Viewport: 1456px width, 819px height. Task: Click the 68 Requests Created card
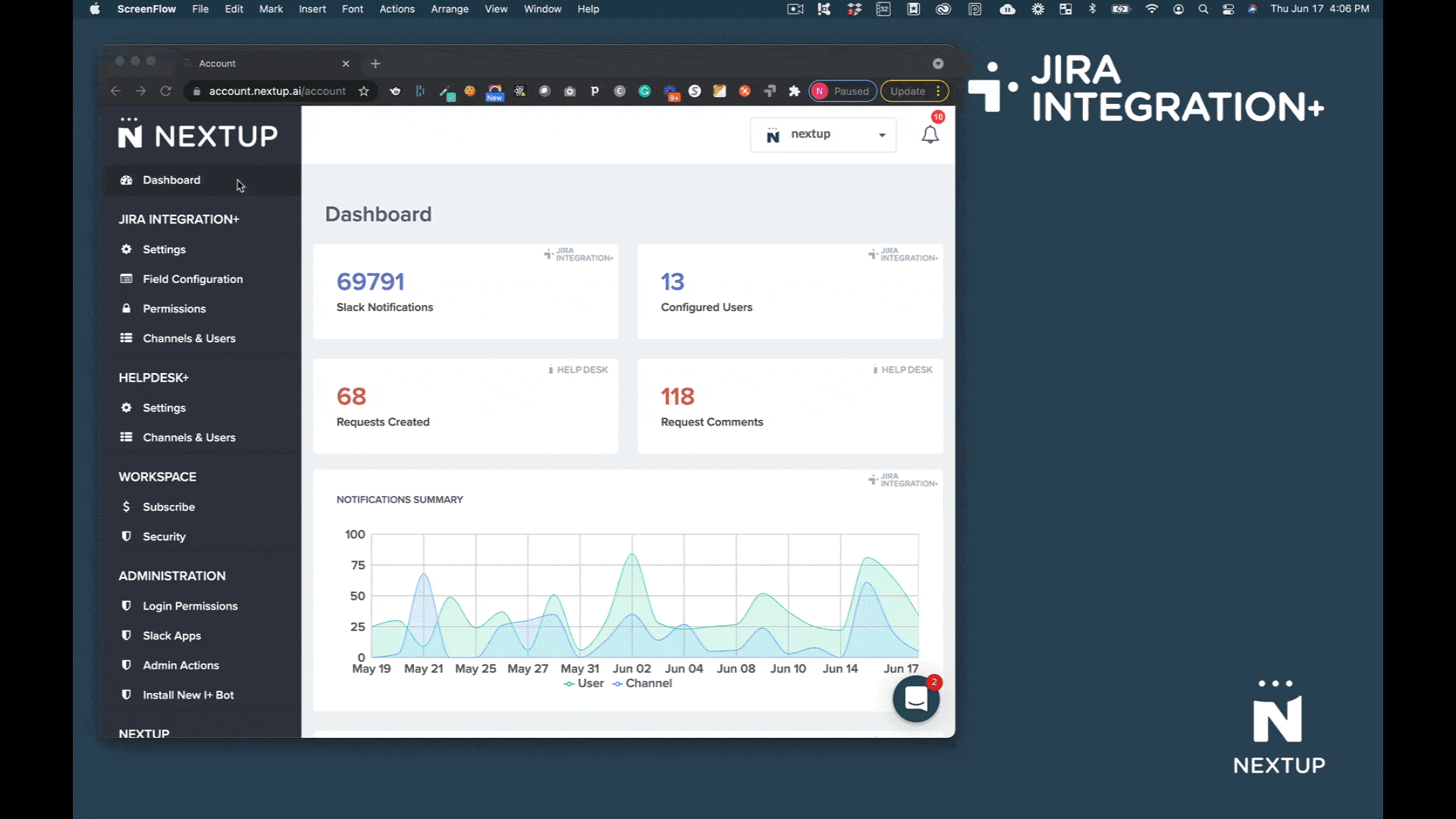point(466,406)
